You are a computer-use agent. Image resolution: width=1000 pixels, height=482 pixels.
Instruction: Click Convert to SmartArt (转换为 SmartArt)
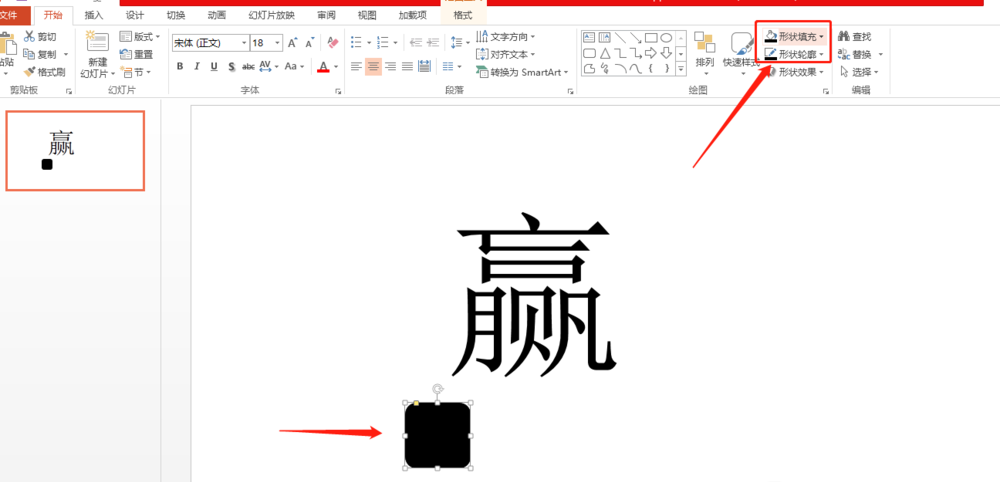pos(522,72)
